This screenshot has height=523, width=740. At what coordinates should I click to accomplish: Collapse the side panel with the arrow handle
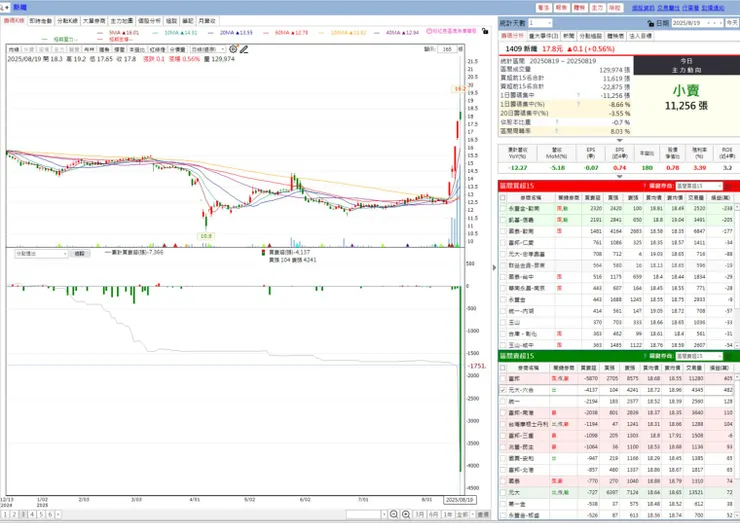494,268
